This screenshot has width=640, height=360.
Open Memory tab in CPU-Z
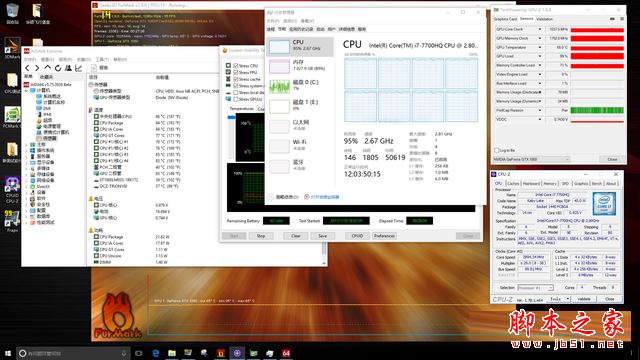coord(550,184)
